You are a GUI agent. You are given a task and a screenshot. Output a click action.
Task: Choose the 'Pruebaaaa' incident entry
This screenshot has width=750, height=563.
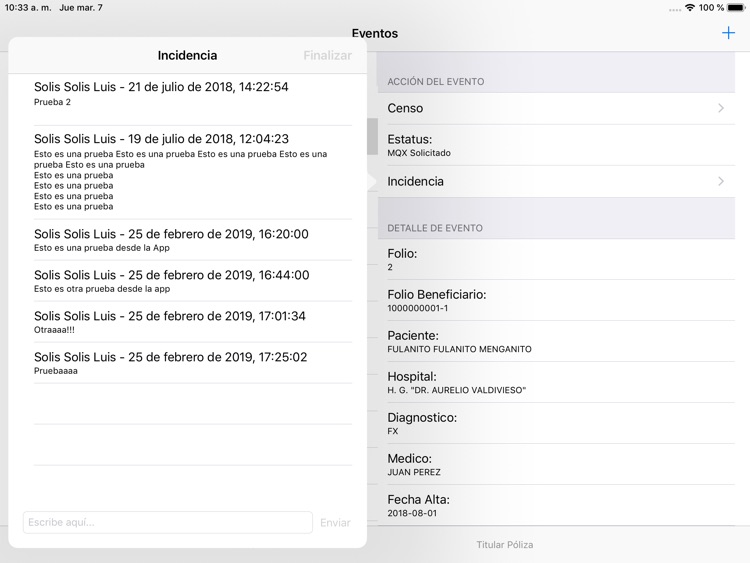point(192,363)
